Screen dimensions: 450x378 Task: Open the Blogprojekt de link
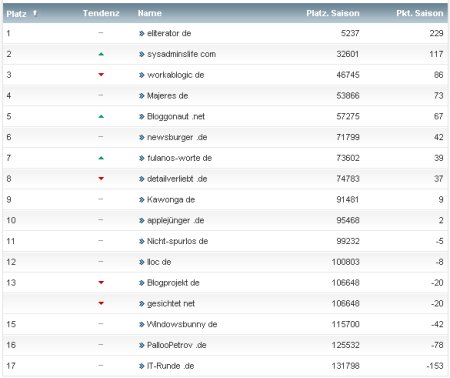pyautogui.click(x=173, y=283)
